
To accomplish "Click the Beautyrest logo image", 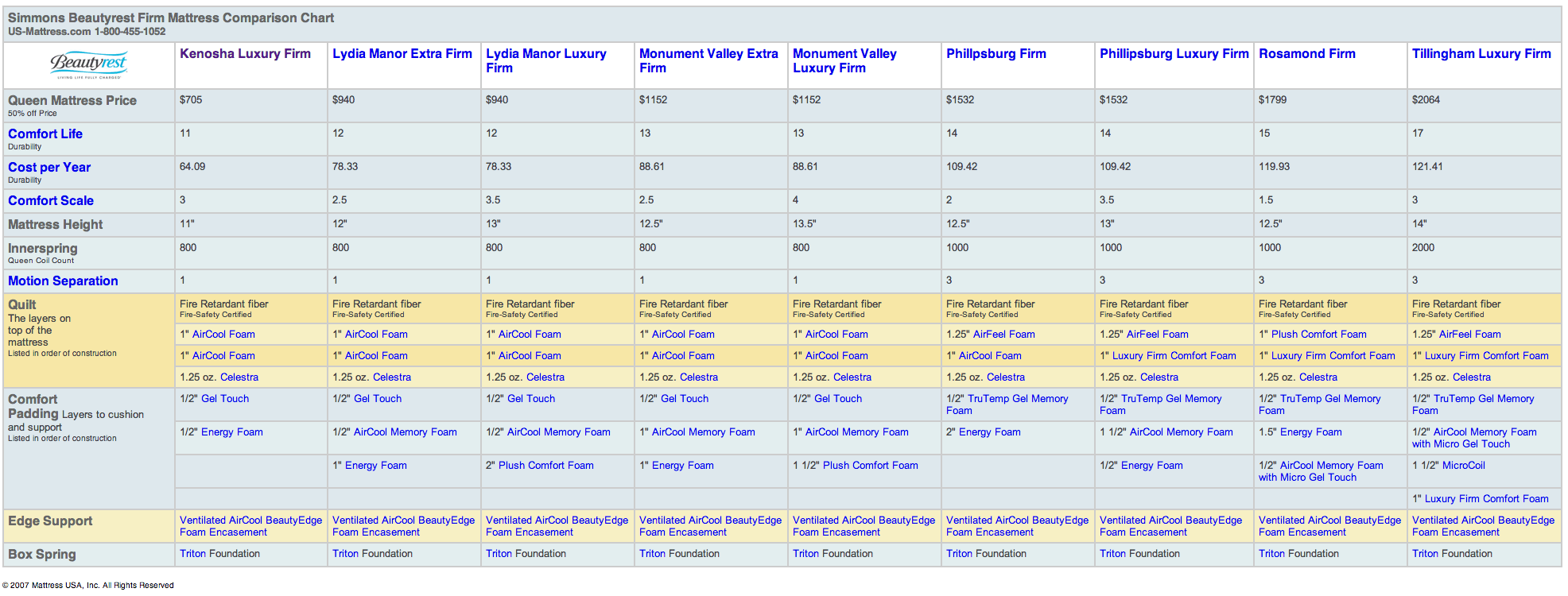I will (89, 65).
